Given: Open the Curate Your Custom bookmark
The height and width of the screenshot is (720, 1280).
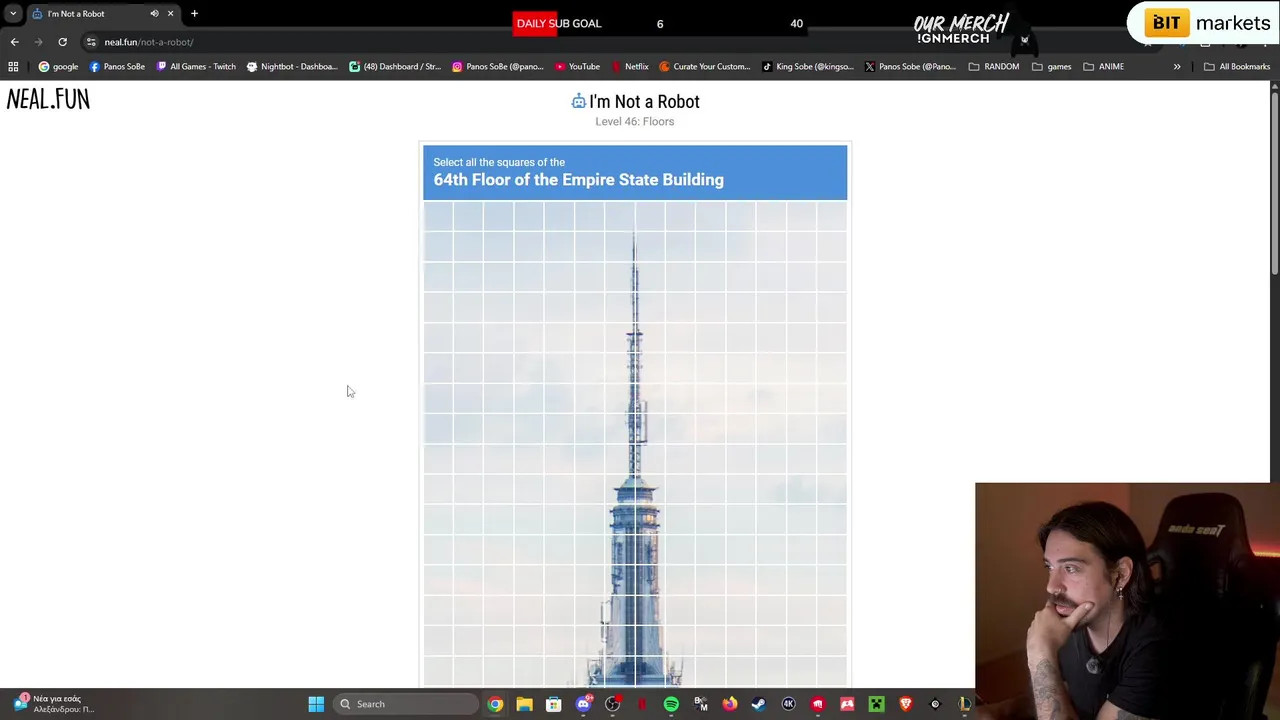Looking at the screenshot, I should pos(705,67).
